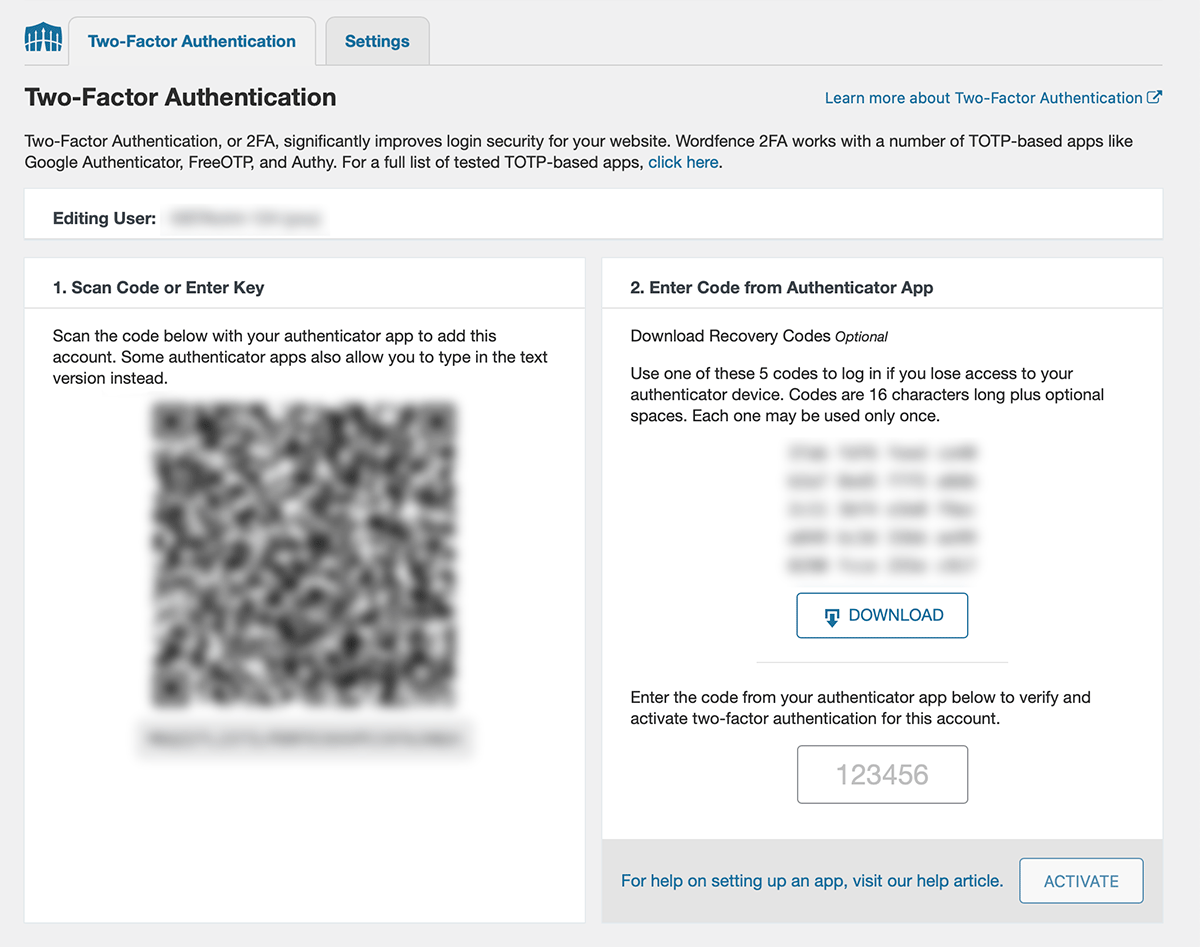Click the download arrow icon inside the Download button
Screen dimensions: 1200x947
click(x=832, y=617)
